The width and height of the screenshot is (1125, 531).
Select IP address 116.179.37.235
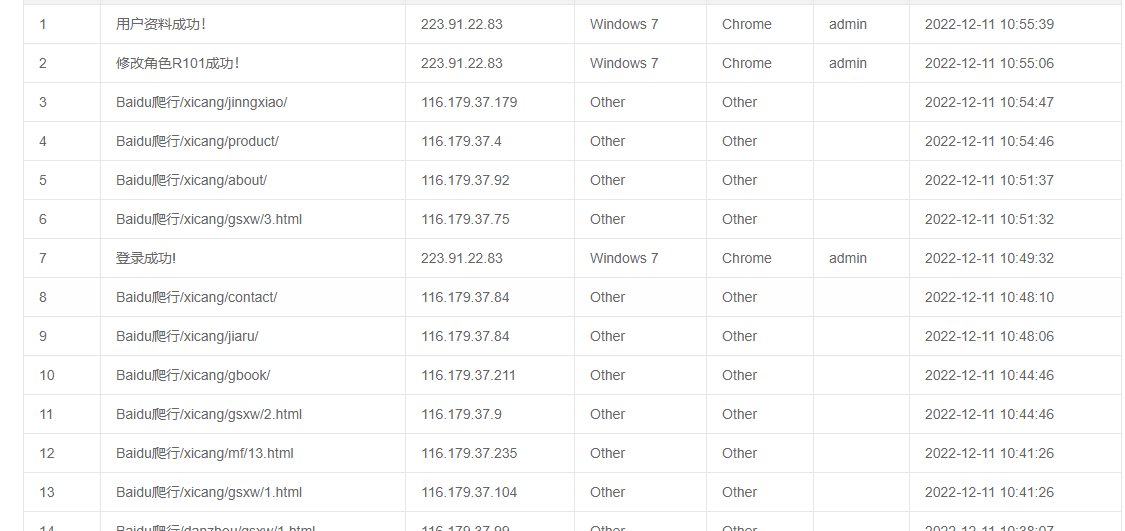[469, 453]
